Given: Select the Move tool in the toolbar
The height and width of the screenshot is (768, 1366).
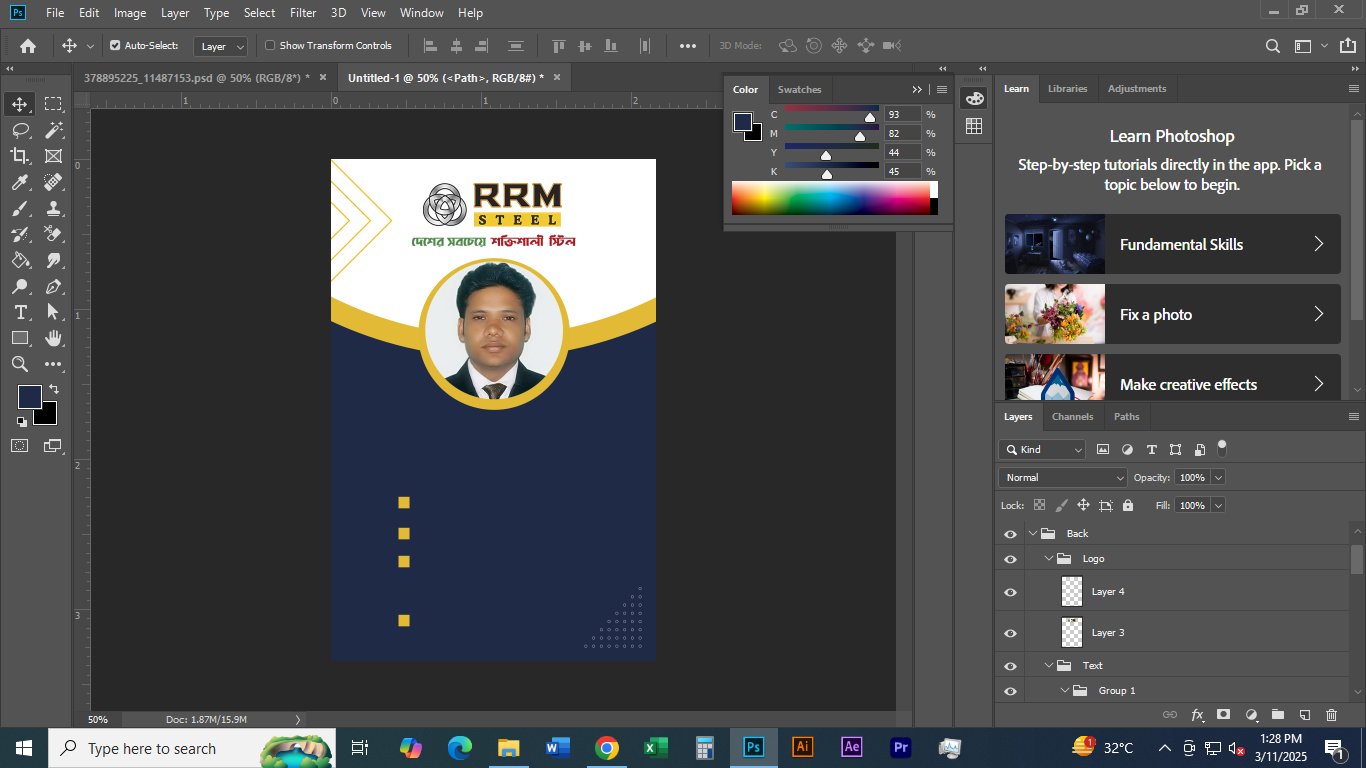Looking at the screenshot, I should pos(20,104).
